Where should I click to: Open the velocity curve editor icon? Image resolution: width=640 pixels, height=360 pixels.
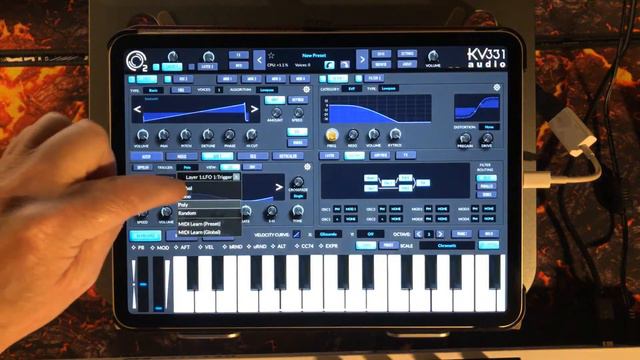(297, 234)
